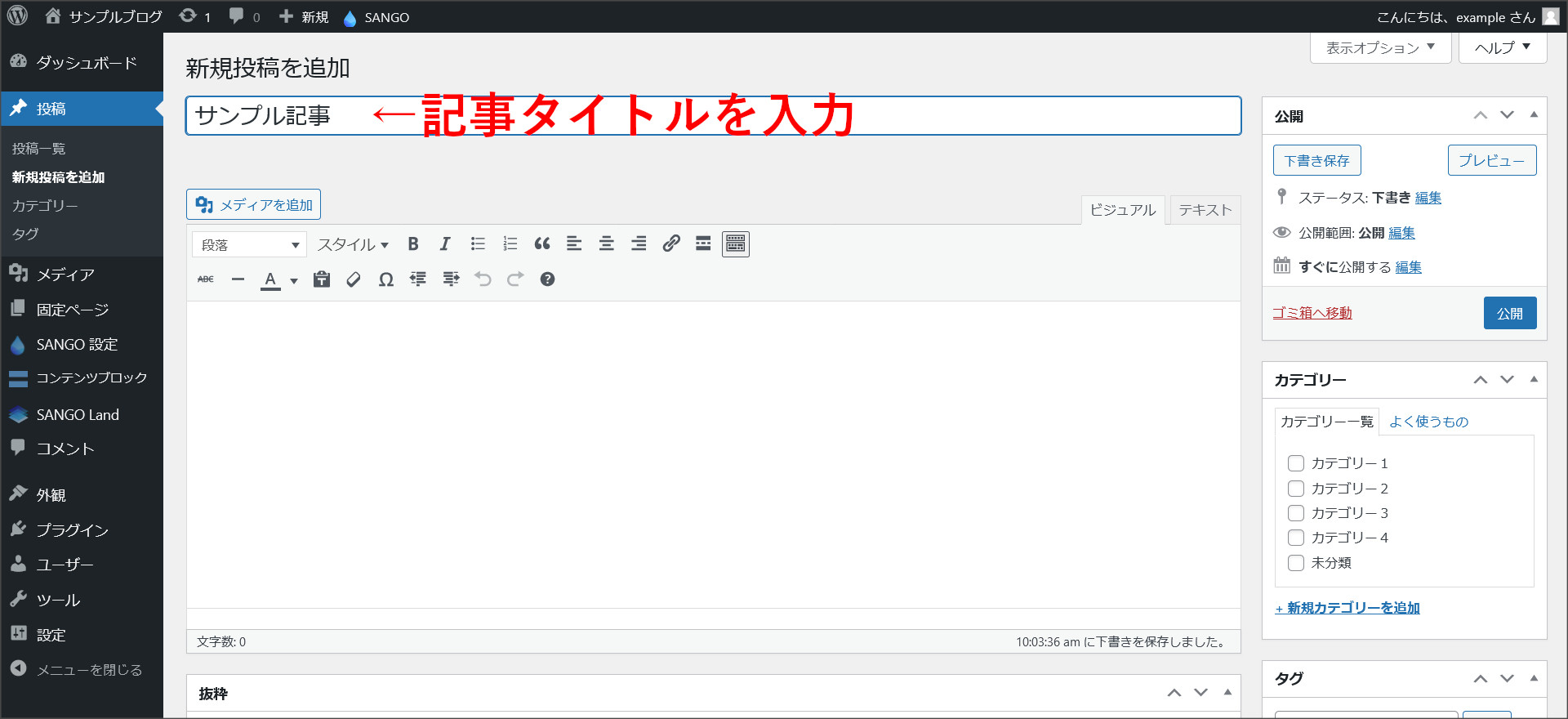The width and height of the screenshot is (1568, 719).
Task: Tick the カテゴリー3 checkbox
Action: click(x=1296, y=513)
